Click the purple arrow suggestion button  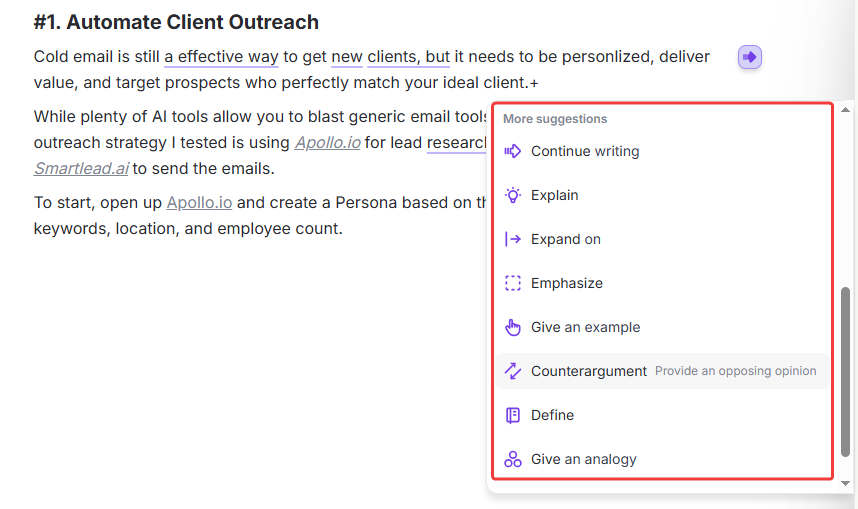tap(750, 57)
